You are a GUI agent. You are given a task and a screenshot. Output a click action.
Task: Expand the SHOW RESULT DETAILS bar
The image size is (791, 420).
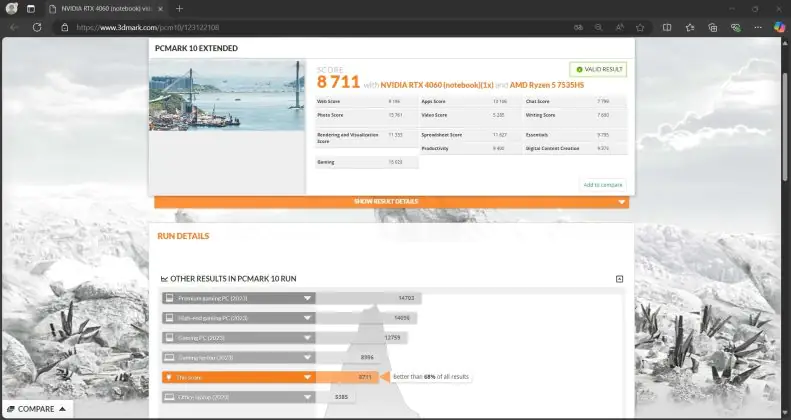[x=391, y=202]
